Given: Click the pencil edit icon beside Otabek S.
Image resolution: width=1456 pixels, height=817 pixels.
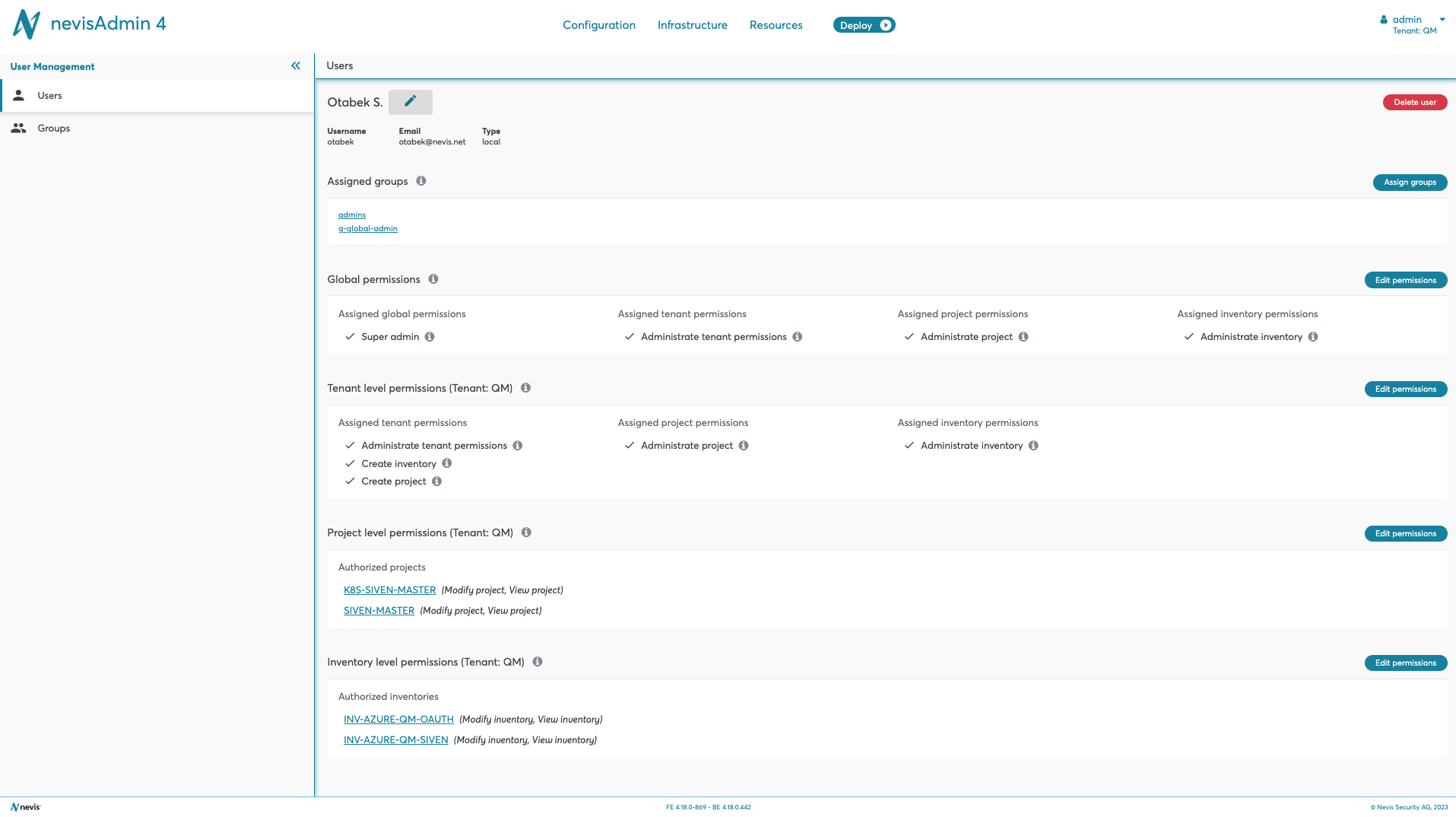Looking at the screenshot, I should point(410,102).
